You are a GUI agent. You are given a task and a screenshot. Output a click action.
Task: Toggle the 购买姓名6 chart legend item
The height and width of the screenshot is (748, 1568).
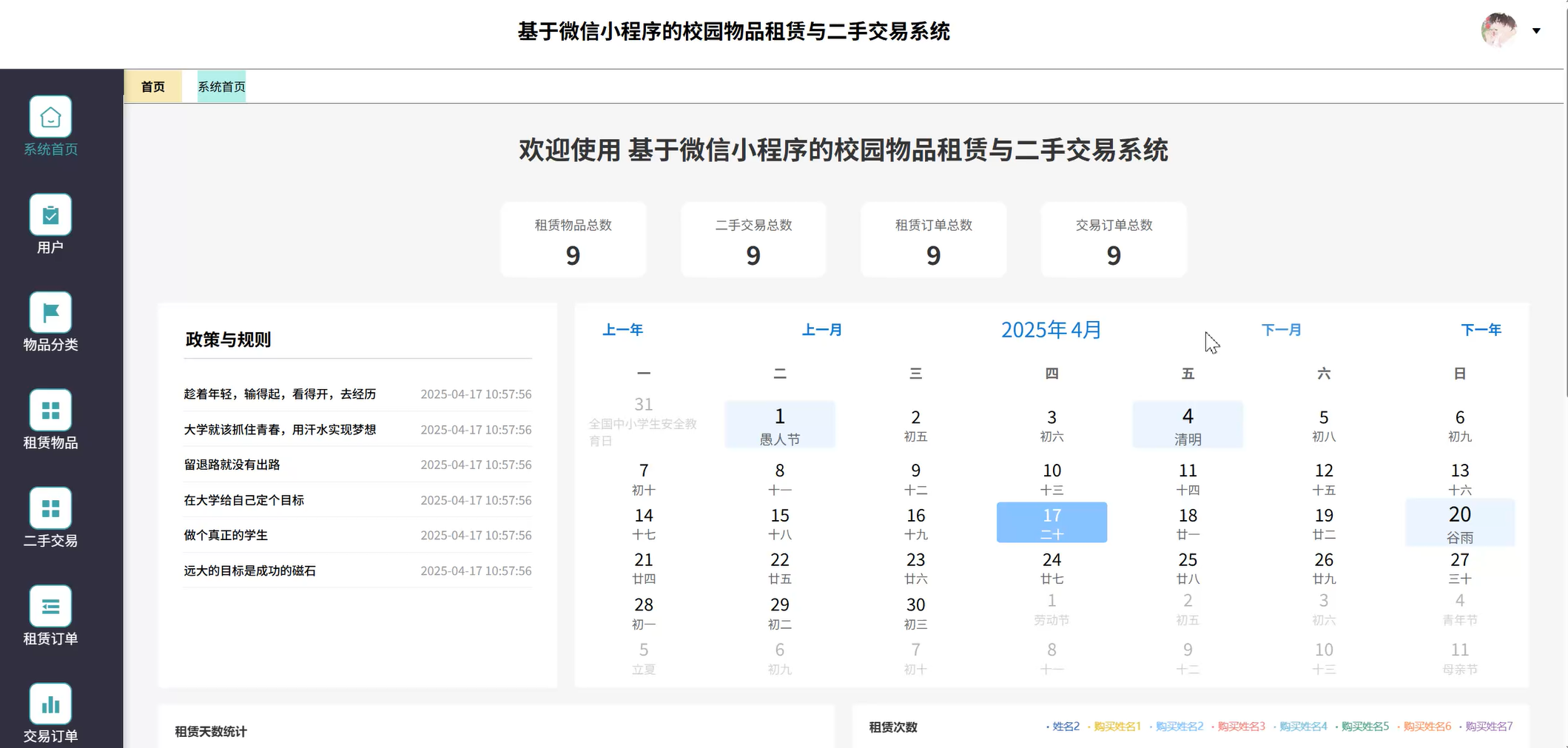coord(1424,727)
